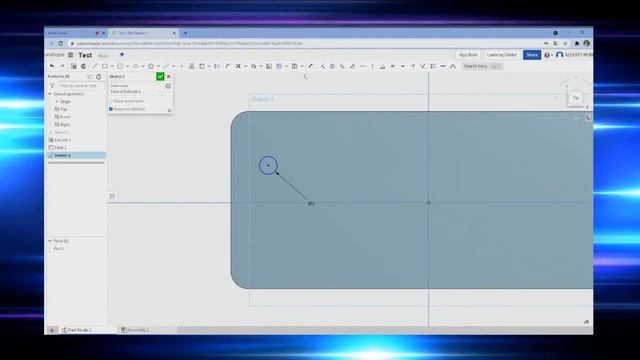Open the App Store

(468, 55)
